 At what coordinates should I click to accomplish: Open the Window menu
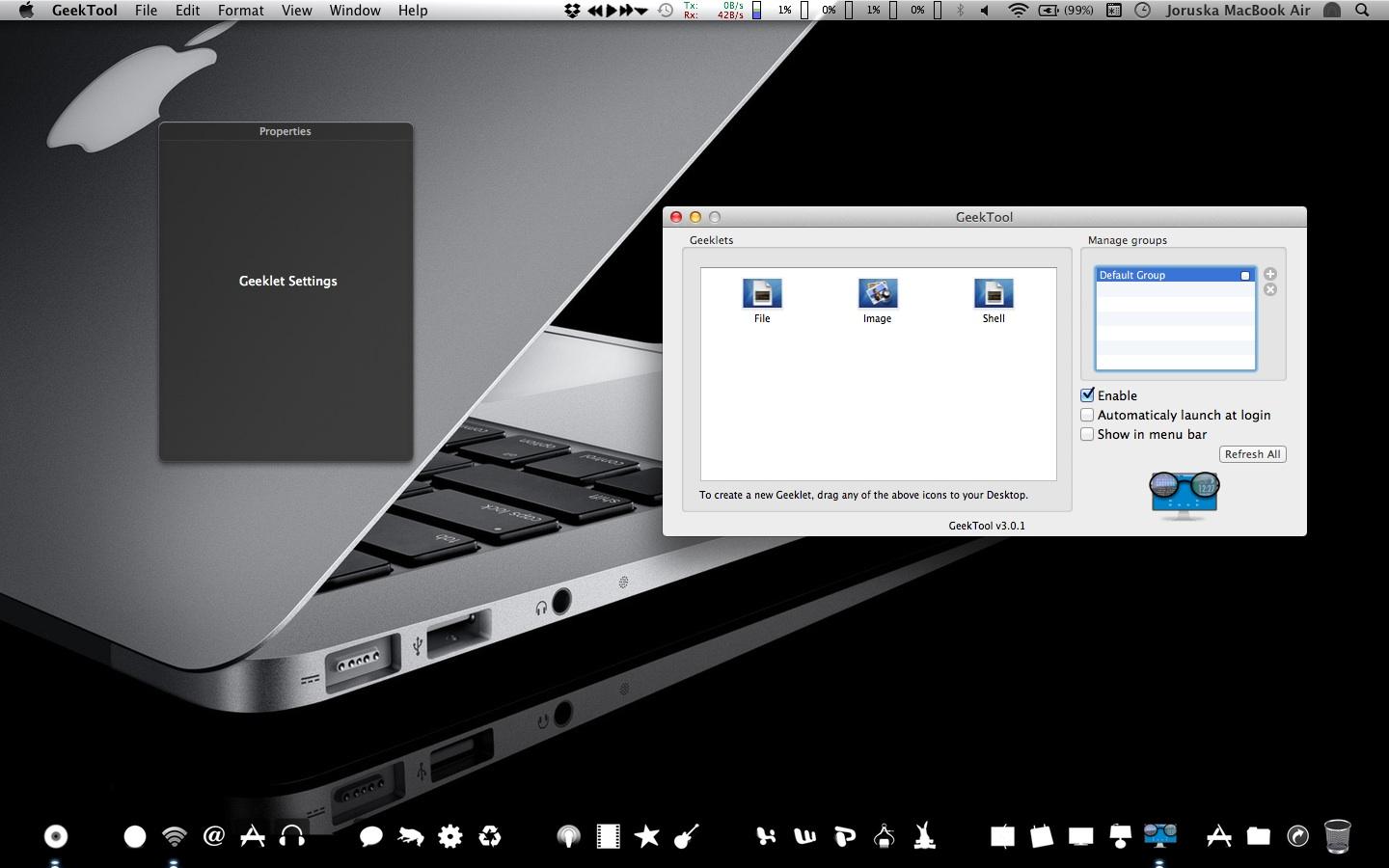[355, 11]
